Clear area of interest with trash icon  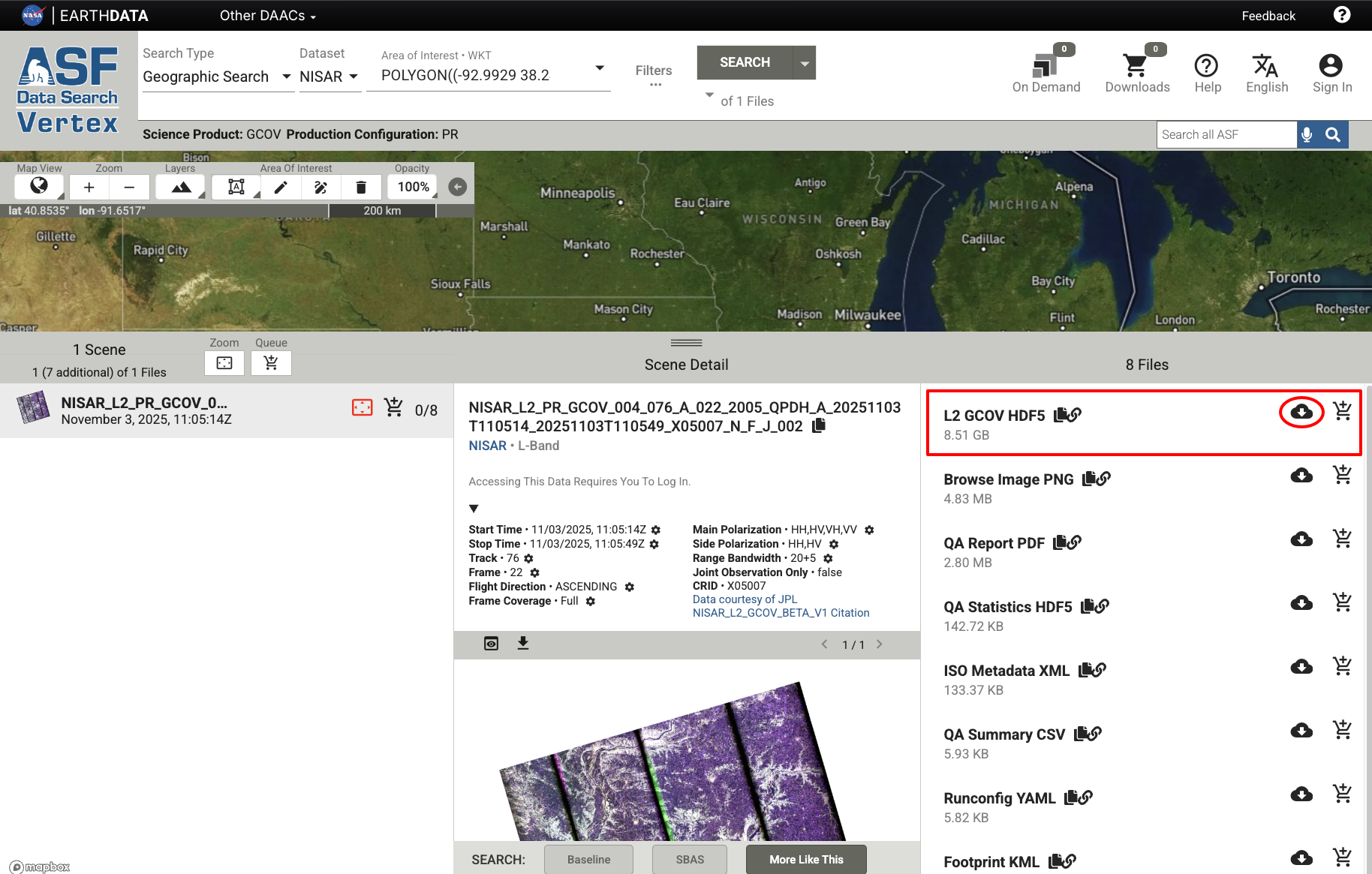pyautogui.click(x=361, y=187)
